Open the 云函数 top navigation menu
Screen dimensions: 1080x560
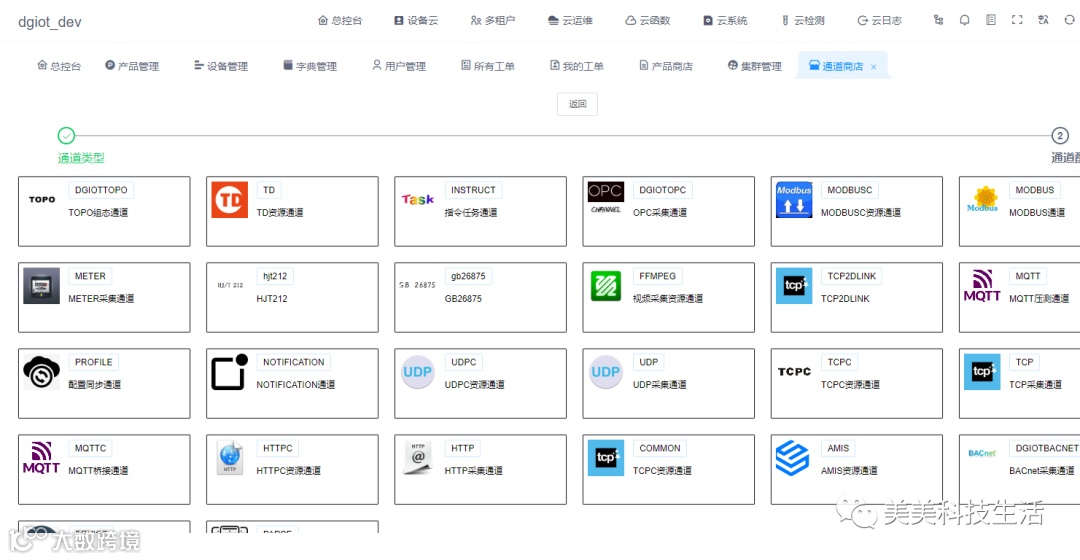point(647,21)
